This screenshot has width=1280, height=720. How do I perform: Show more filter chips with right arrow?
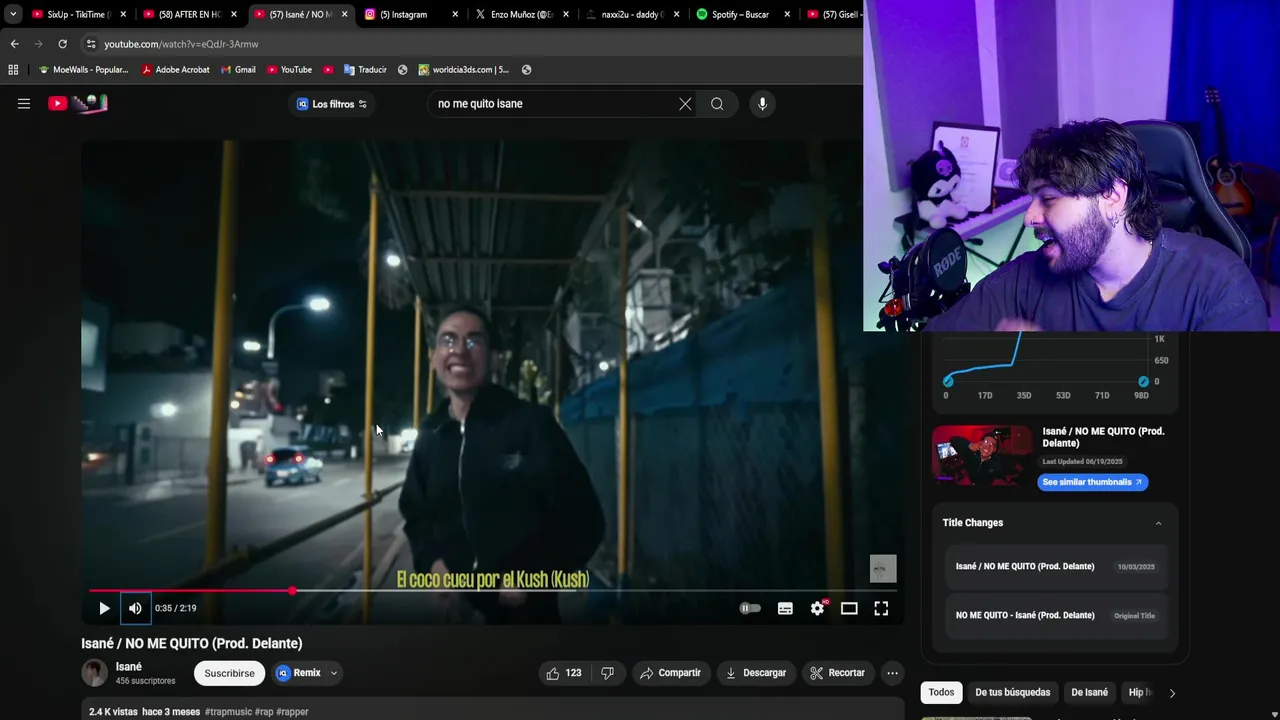[x=1172, y=693]
